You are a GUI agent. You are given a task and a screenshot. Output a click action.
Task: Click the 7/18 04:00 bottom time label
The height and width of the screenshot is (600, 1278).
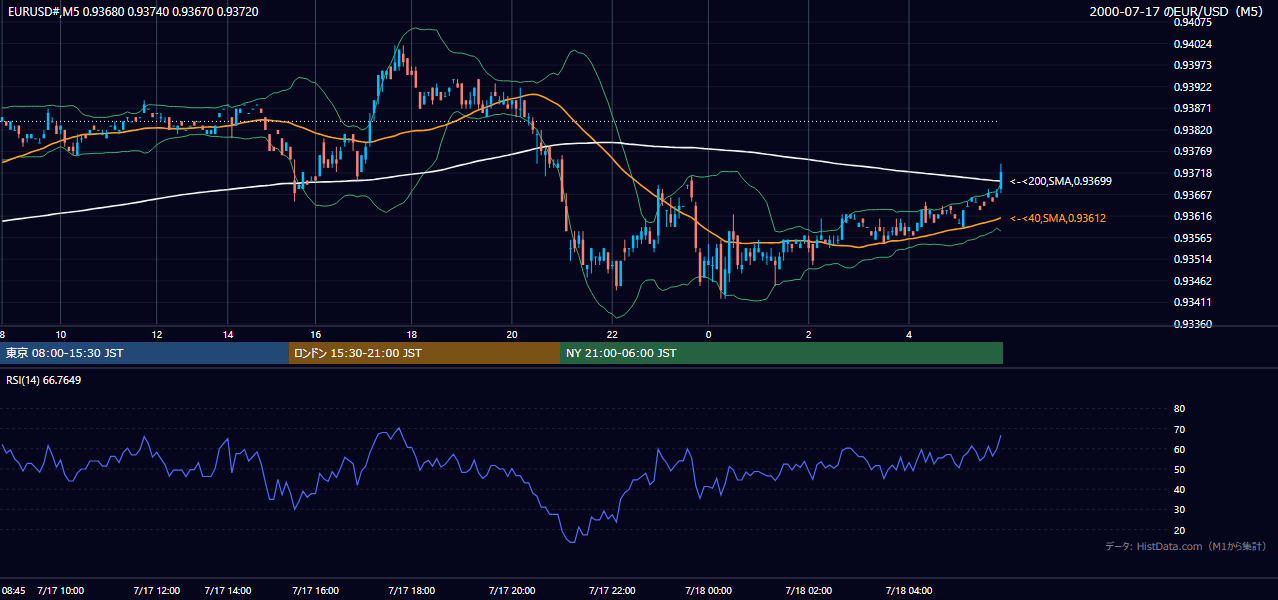(x=909, y=591)
